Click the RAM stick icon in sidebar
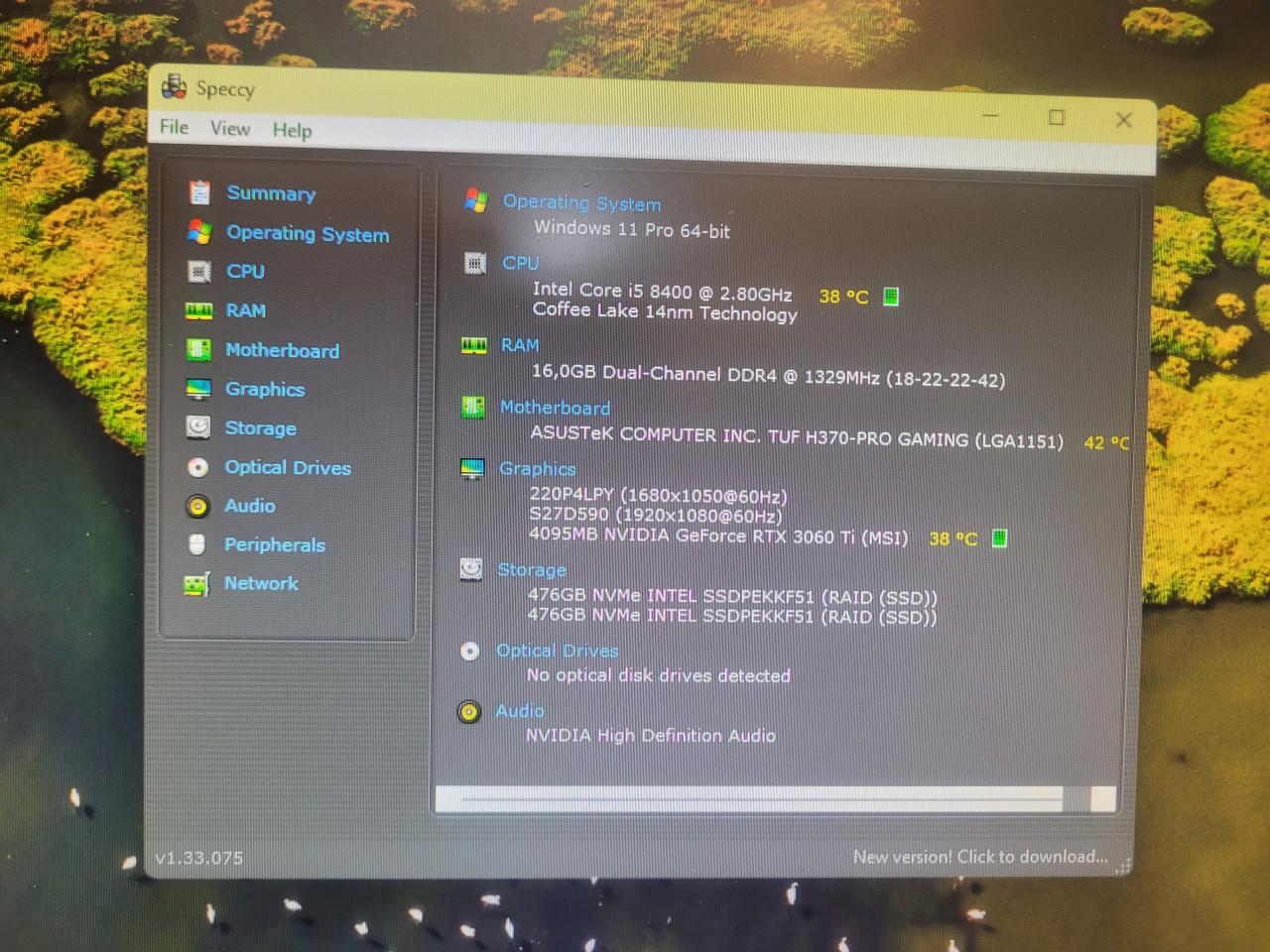The image size is (1270, 952). pyautogui.click(x=198, y=310)
